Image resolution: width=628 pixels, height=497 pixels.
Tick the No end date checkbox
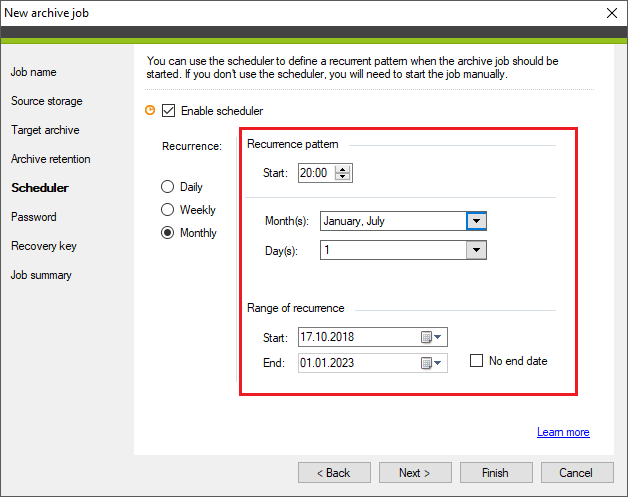(x=476, y=361)
